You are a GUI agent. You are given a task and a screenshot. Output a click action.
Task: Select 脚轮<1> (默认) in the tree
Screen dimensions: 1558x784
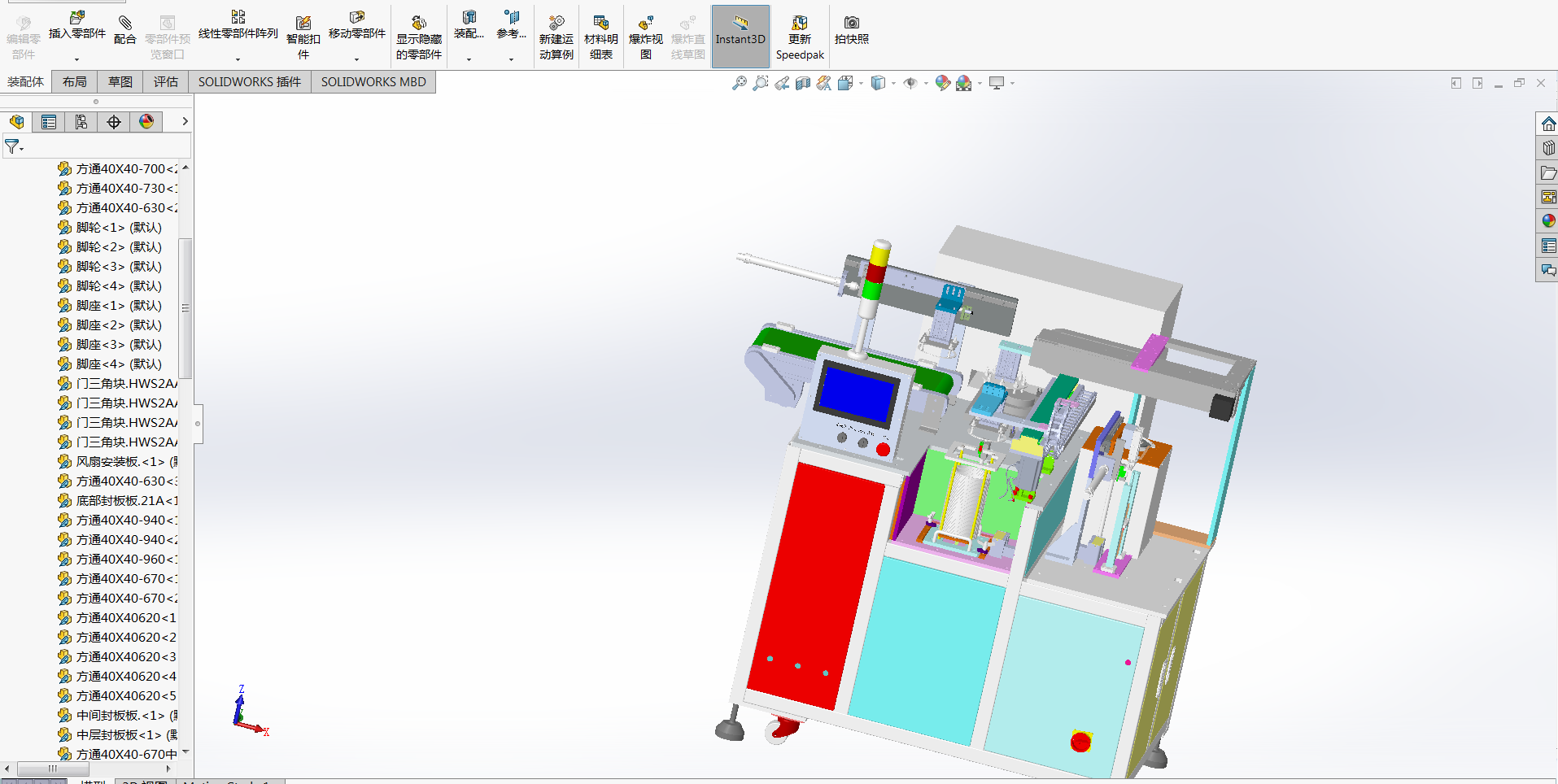click(110, 228)
